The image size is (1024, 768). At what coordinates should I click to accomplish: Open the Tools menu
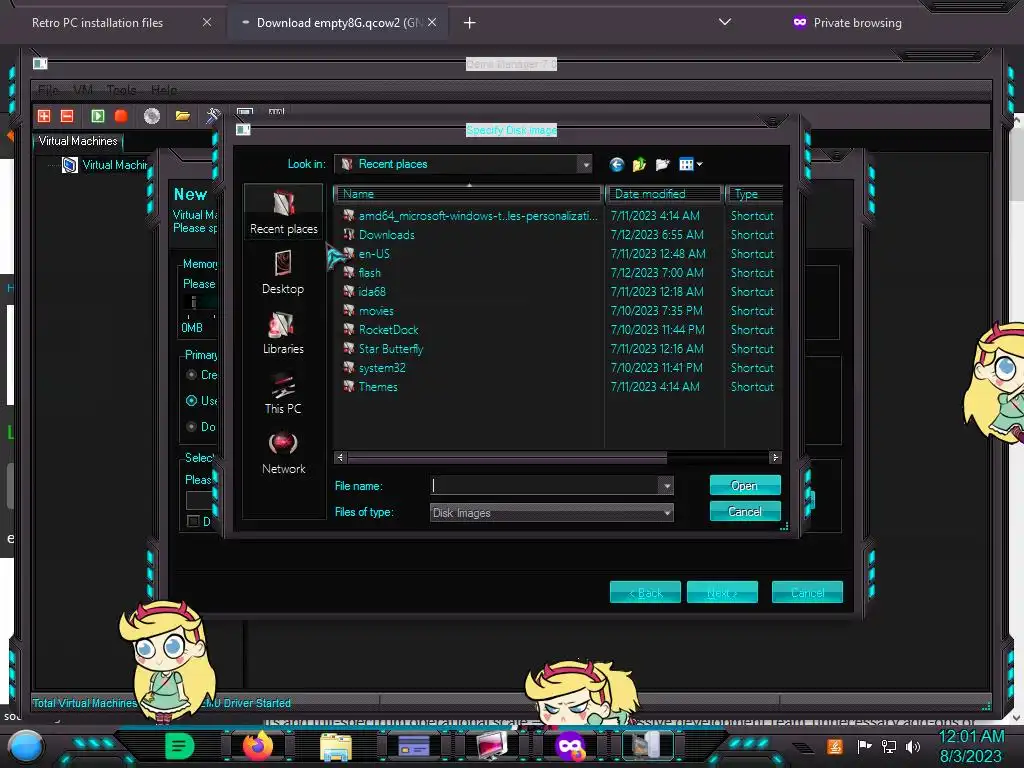tap(121, 90)
